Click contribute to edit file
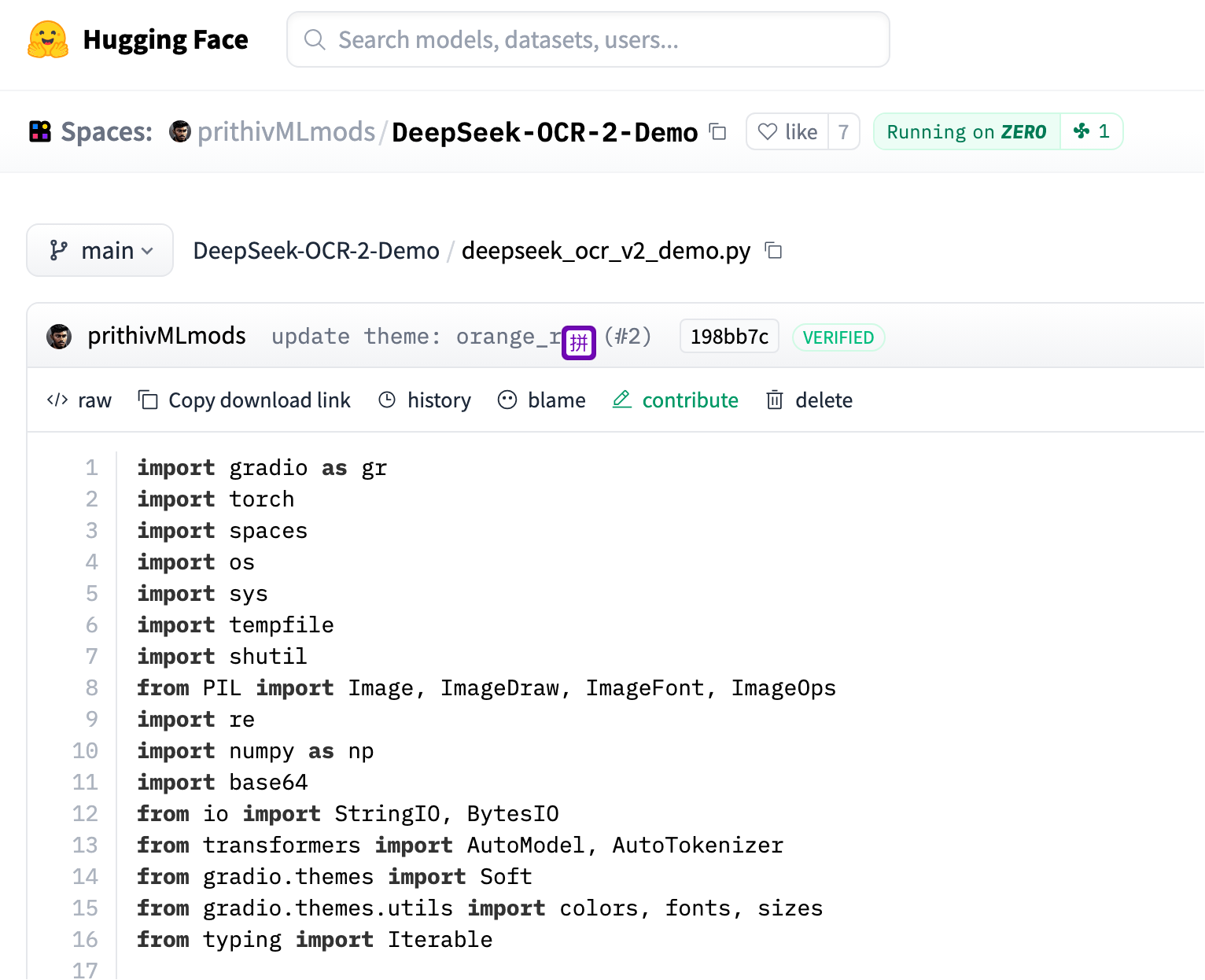This screenshot has width=1205, height=980. (676, 400)
